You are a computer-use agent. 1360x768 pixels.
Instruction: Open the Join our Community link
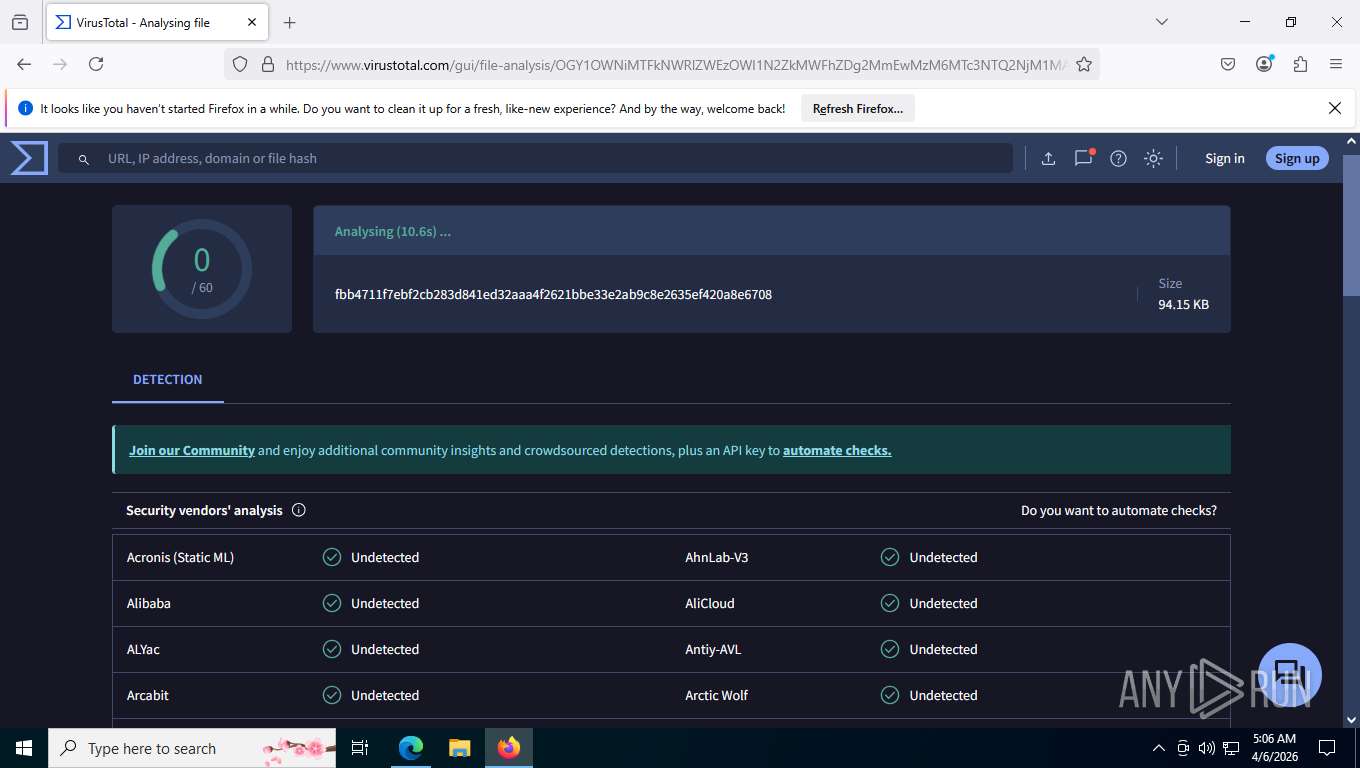pyautogui.click(x=192, y=451)
